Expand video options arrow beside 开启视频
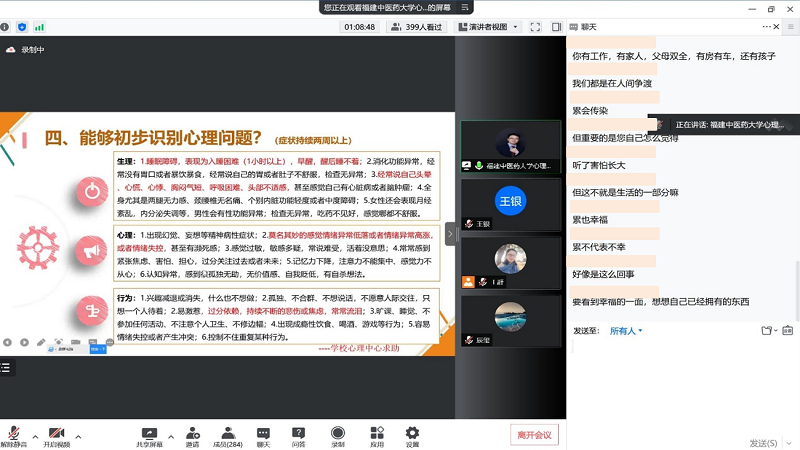The width and height of the screenshot is (800, 450). (x=78, y=437)
